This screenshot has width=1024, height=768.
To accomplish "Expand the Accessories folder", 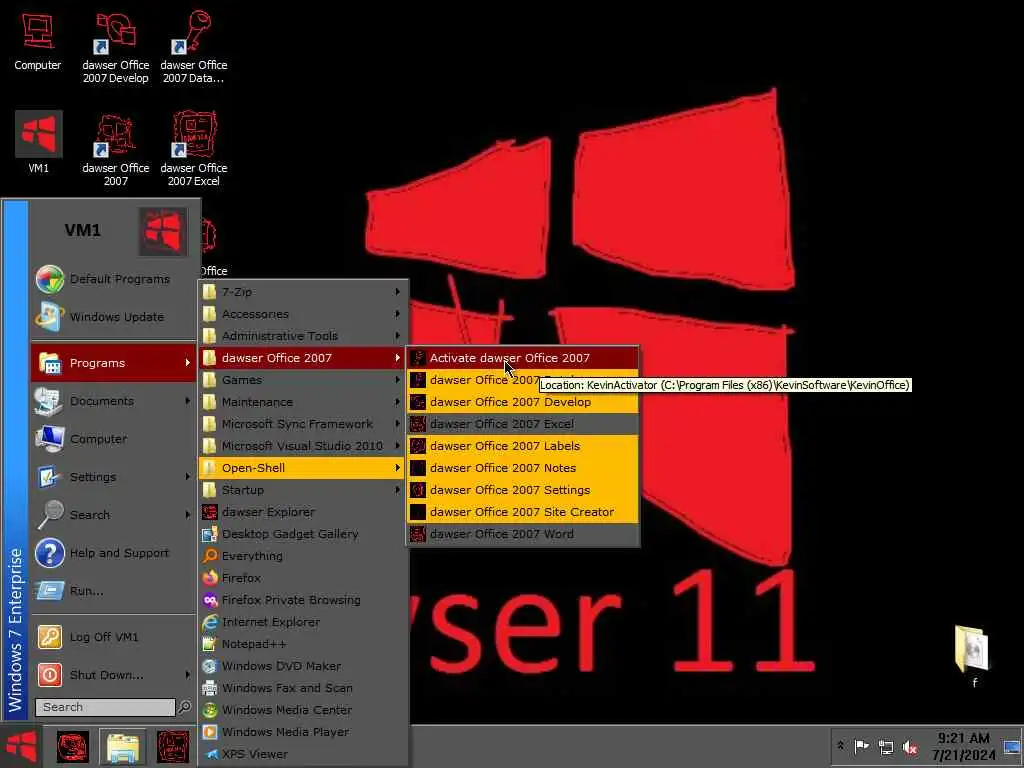I will [303, 314].
